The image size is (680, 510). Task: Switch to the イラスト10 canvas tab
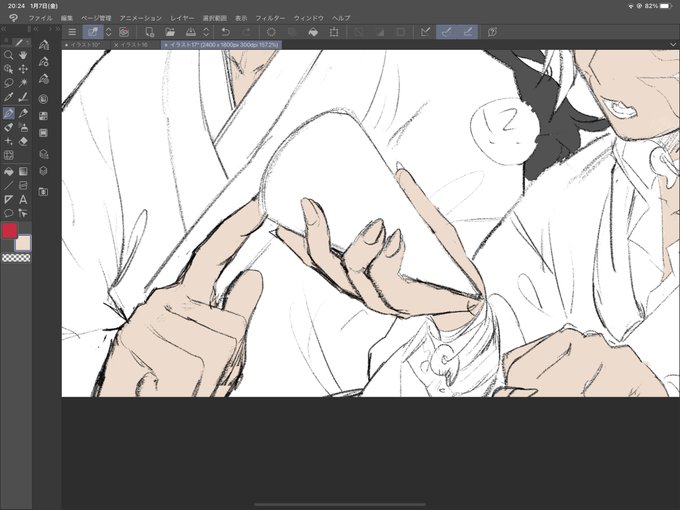tap(85, 45)
